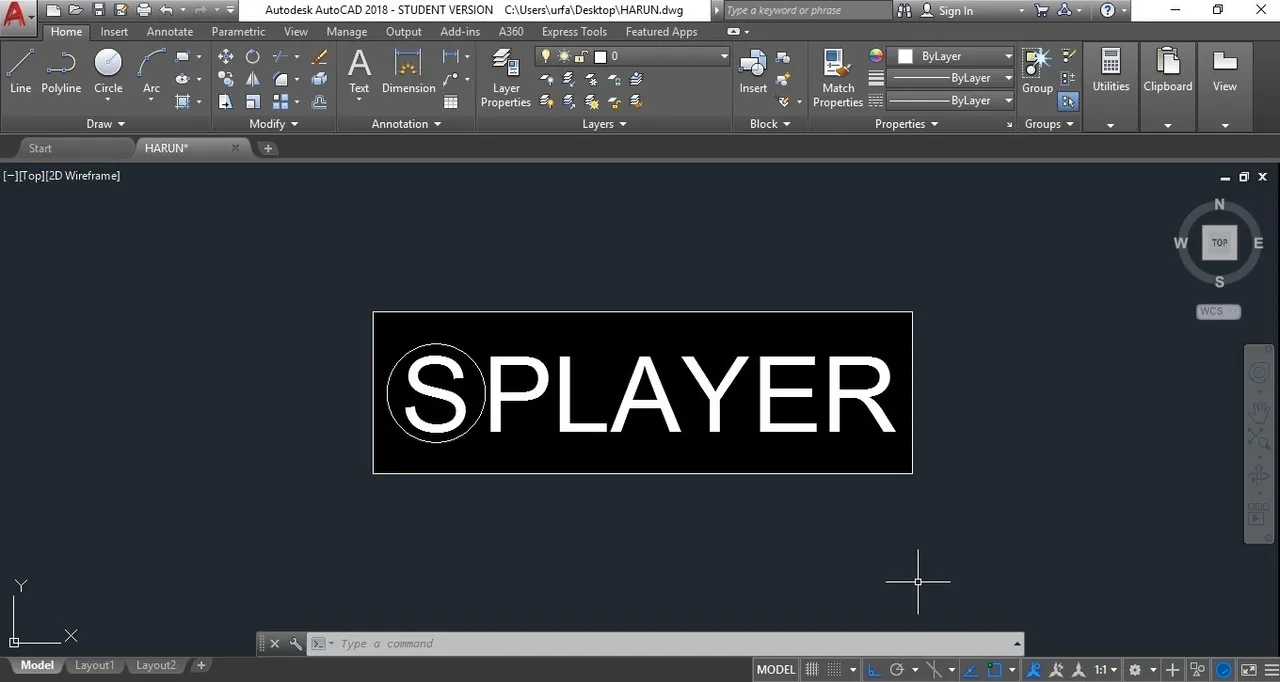This screenshot has height=682, width=1280.
Task: Click the Stretch tool icon
Action: coord(226,101)
